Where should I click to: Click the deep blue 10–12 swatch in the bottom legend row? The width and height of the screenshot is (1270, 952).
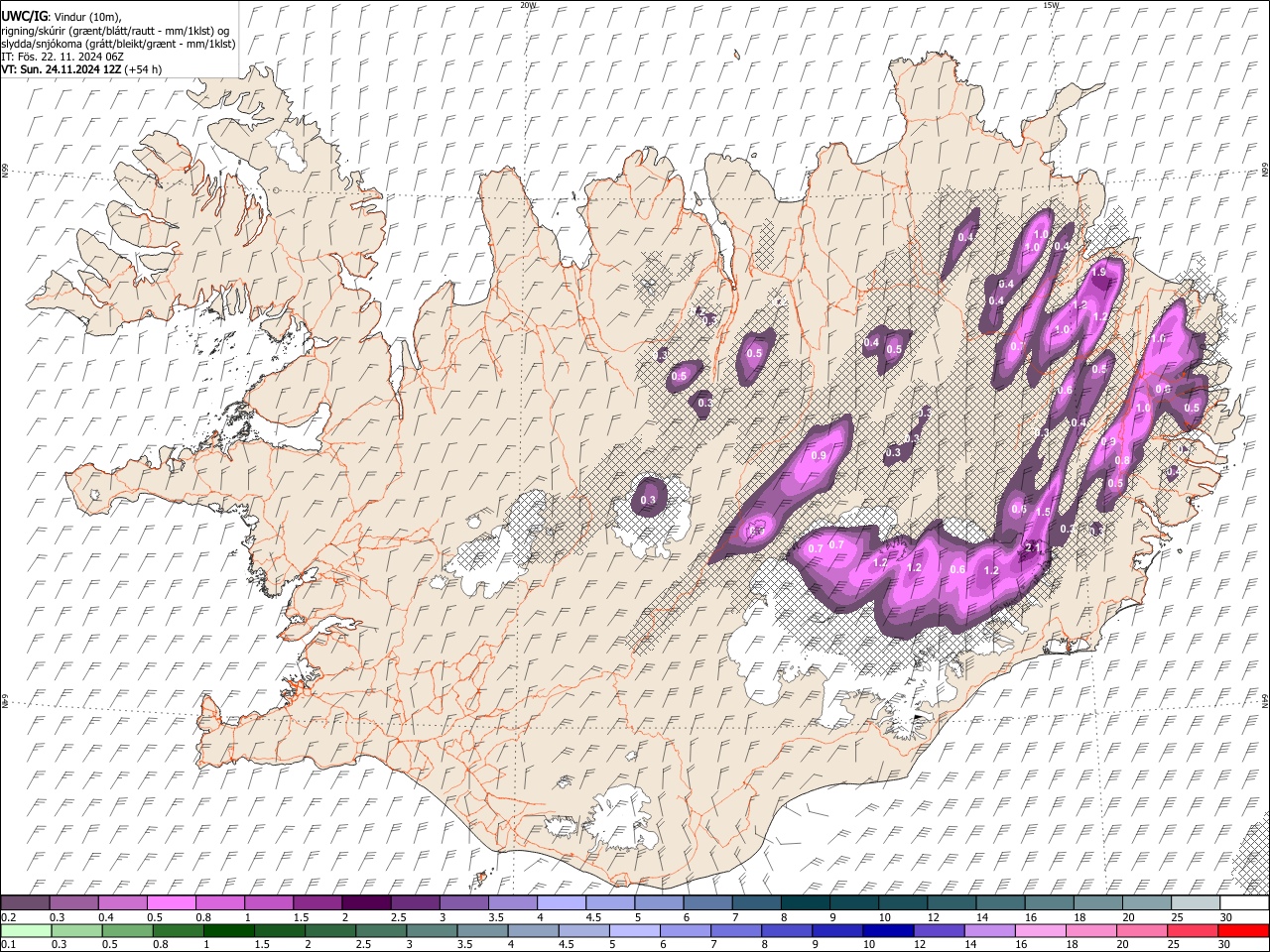[888, 930]
